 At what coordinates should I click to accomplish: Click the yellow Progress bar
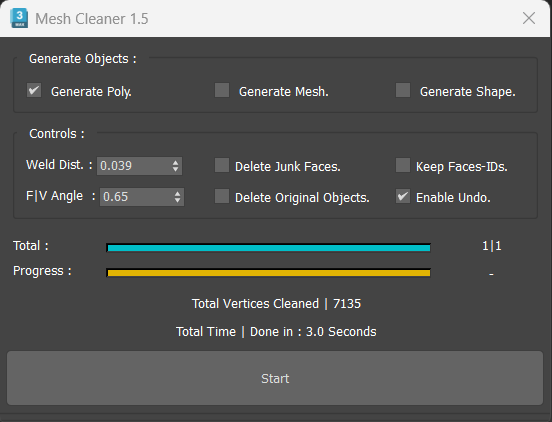coord(269,273)
